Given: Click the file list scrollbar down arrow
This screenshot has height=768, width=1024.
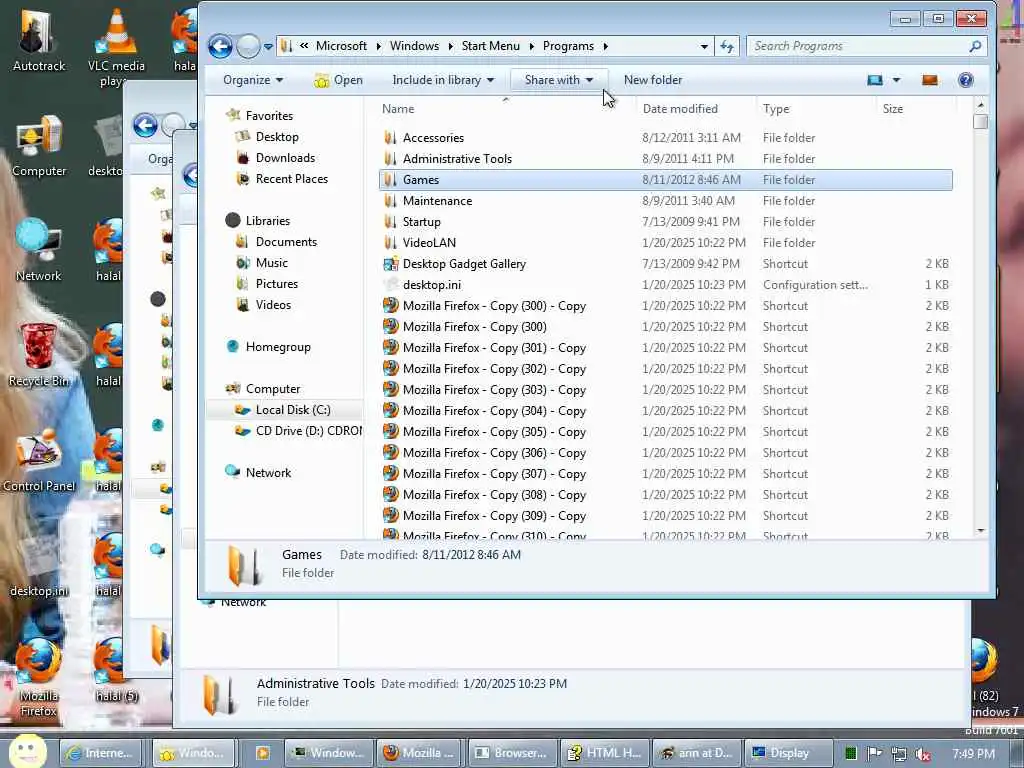Looking at the screenshot, I should click(980, 531).
